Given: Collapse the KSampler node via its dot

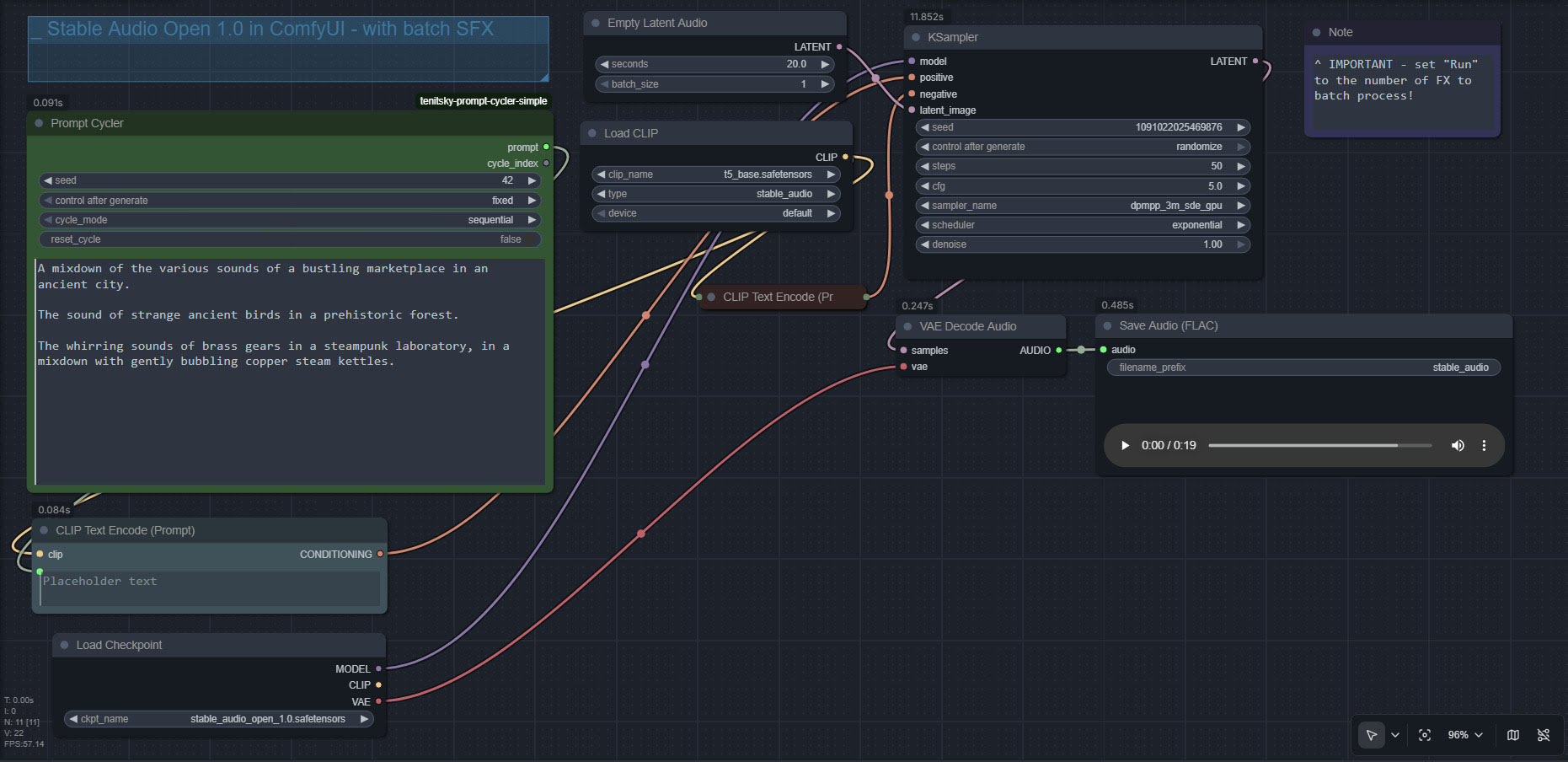Looking at the screenshot, I should coord(916,37).
